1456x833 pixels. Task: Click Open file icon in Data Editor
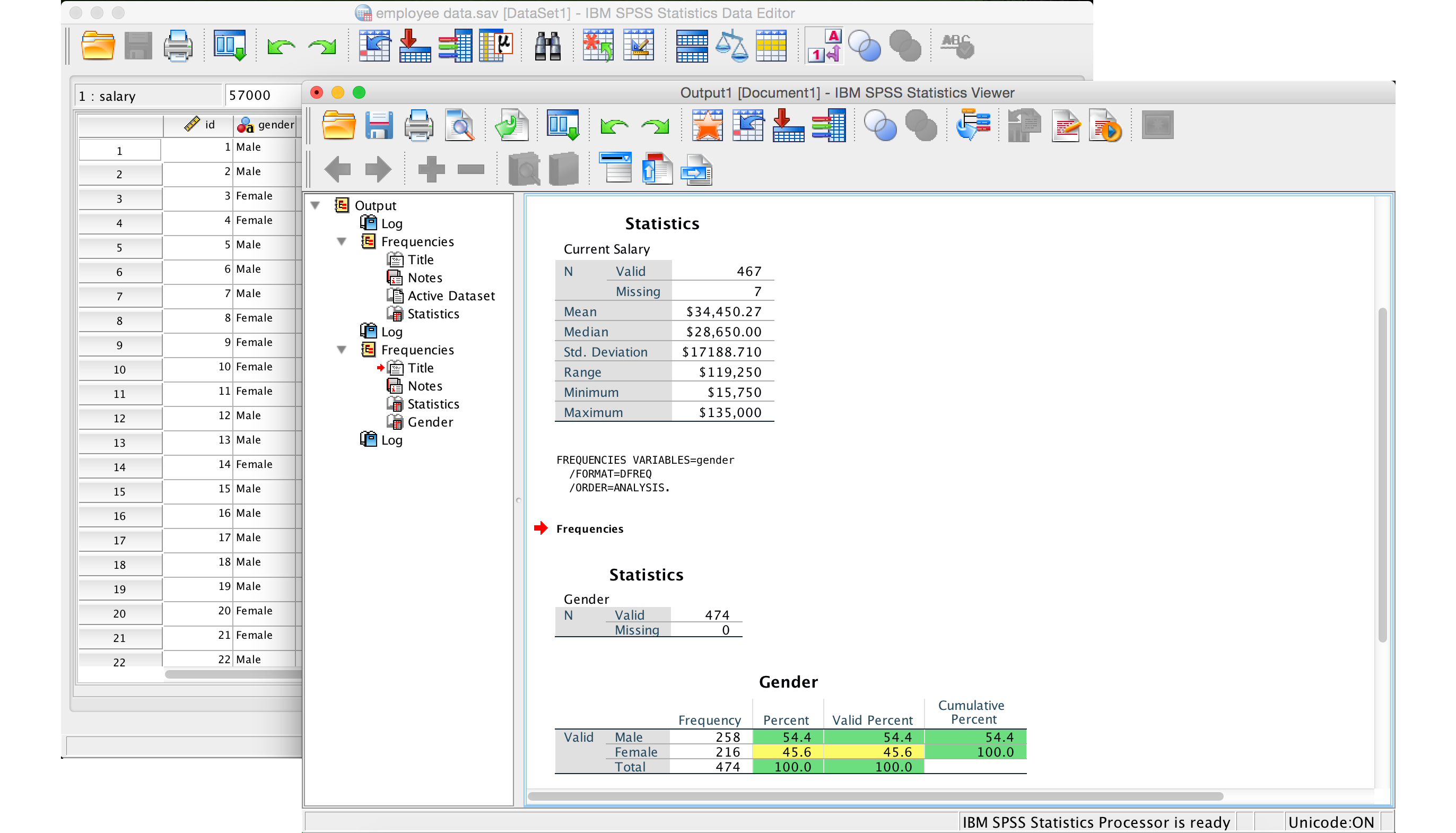coord(98,46)
